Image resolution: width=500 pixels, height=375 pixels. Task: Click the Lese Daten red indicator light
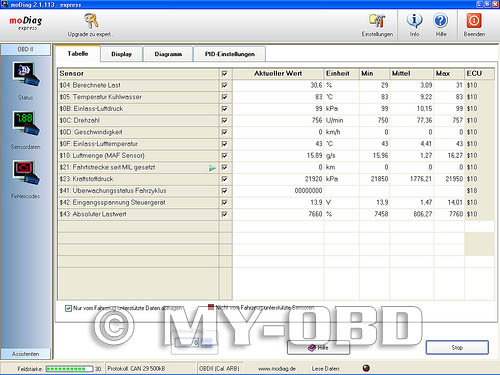pos(366,368)
